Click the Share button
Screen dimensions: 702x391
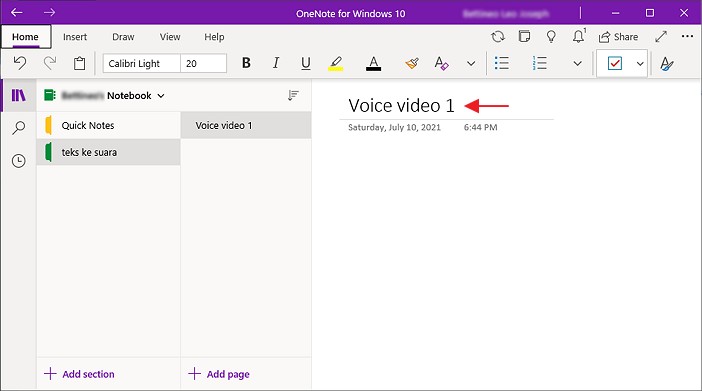(618, 37)
